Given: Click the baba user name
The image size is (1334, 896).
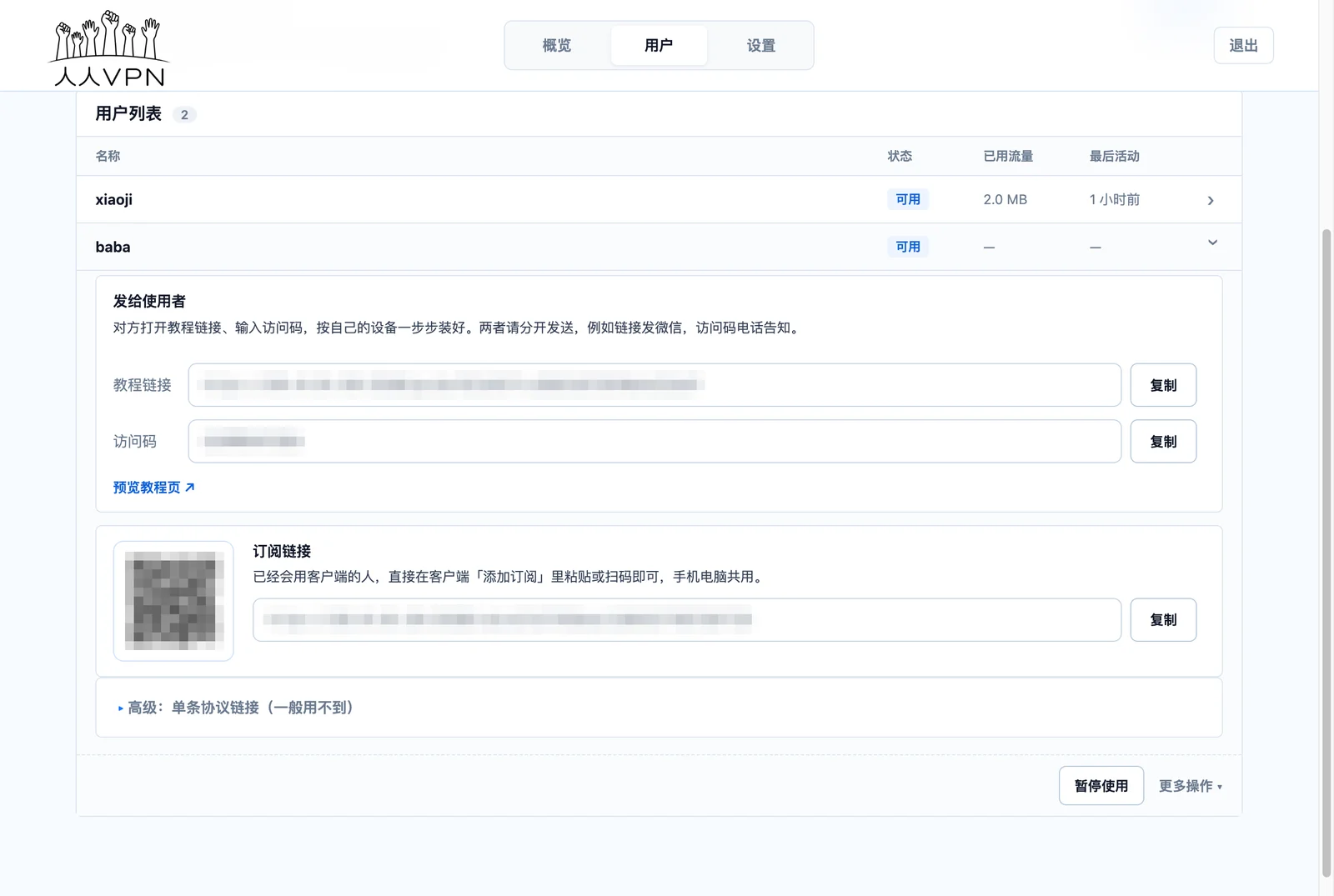Looking at the screenshot, I should tap(113, 247).
